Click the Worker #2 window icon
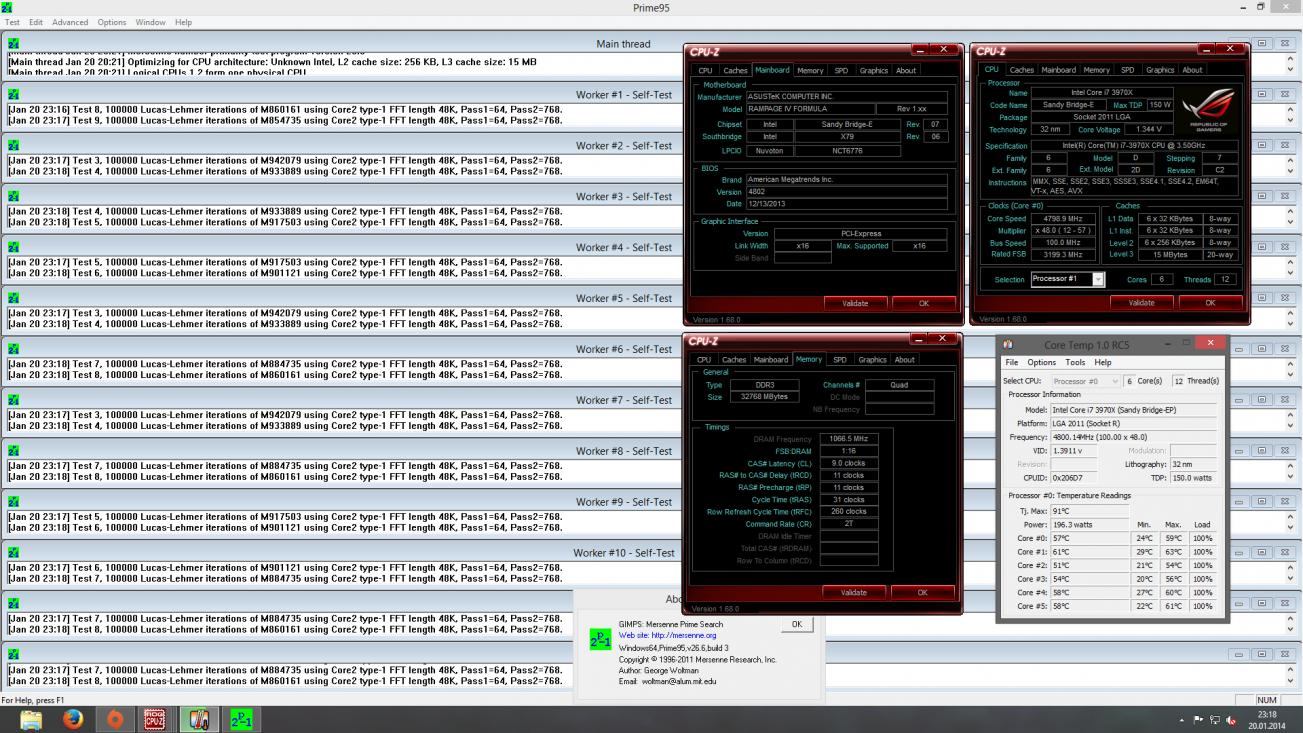 14,146
